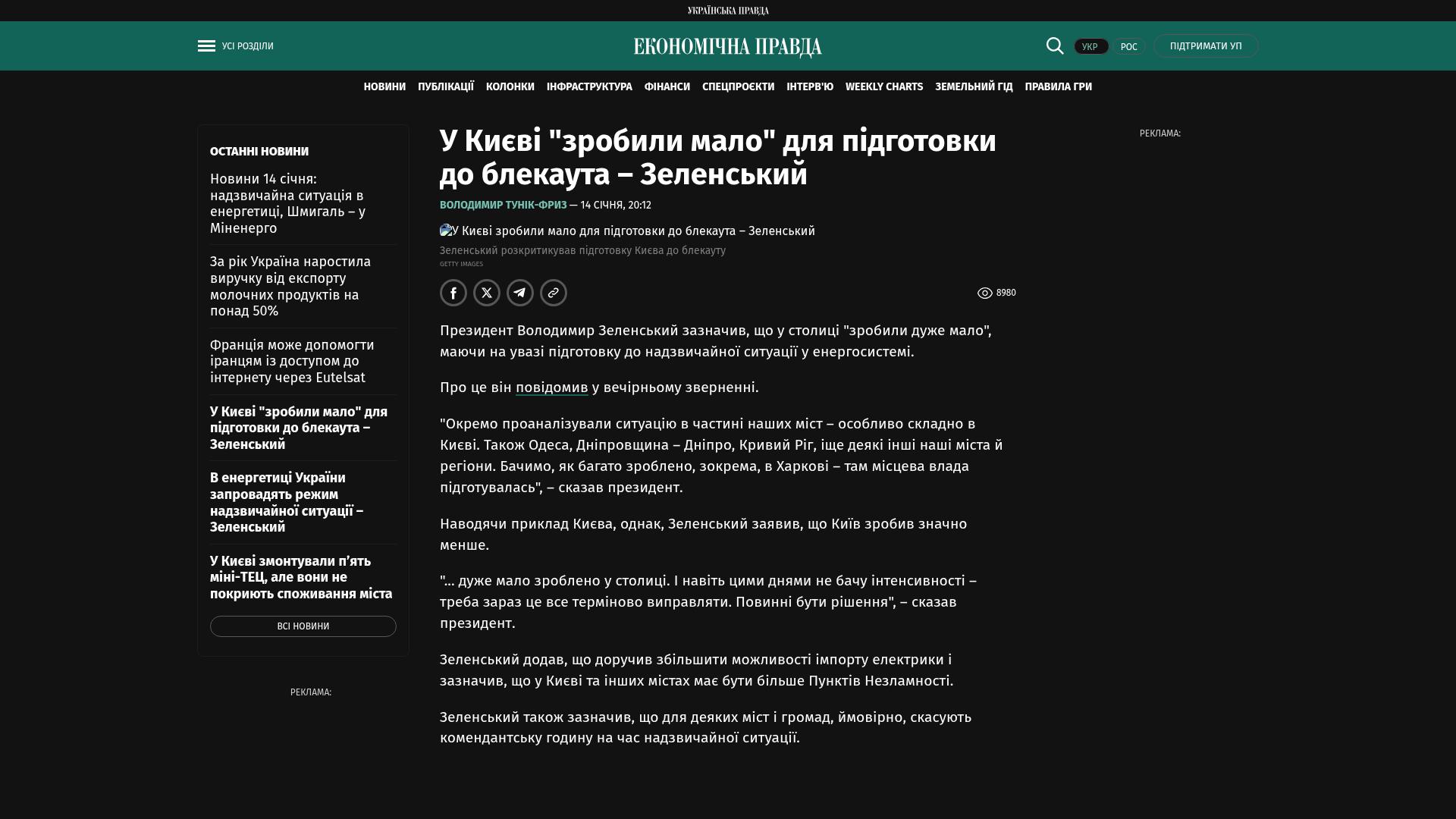This screenshot has height=819, width=1456.
Task: Follow the 'повідомив' hyperlink in article
Action: (x=551, y=388)
